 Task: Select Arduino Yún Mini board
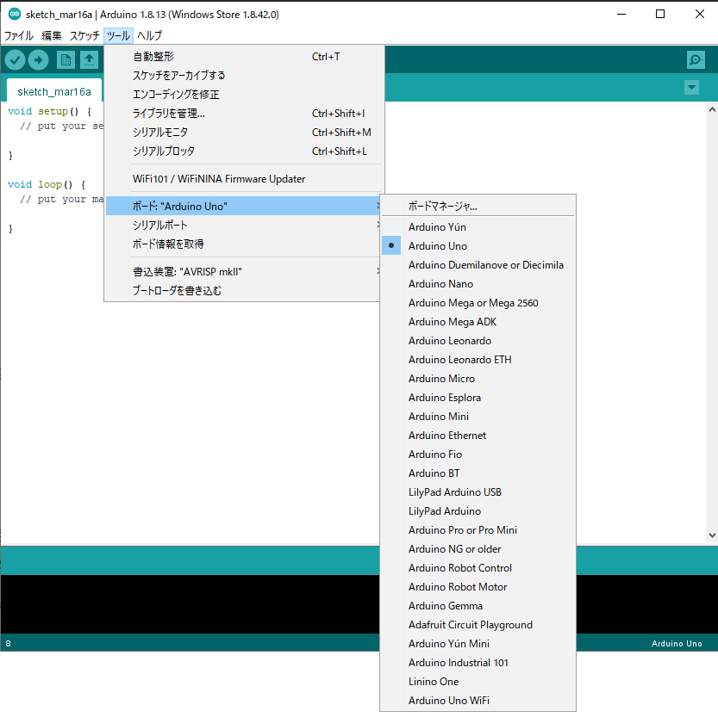478,643
